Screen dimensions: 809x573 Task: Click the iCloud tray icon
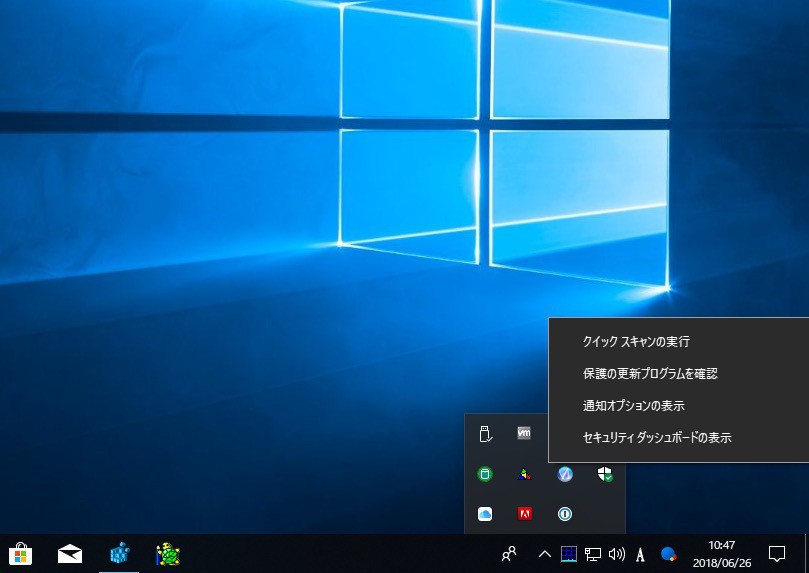click(x=485, y=514)
